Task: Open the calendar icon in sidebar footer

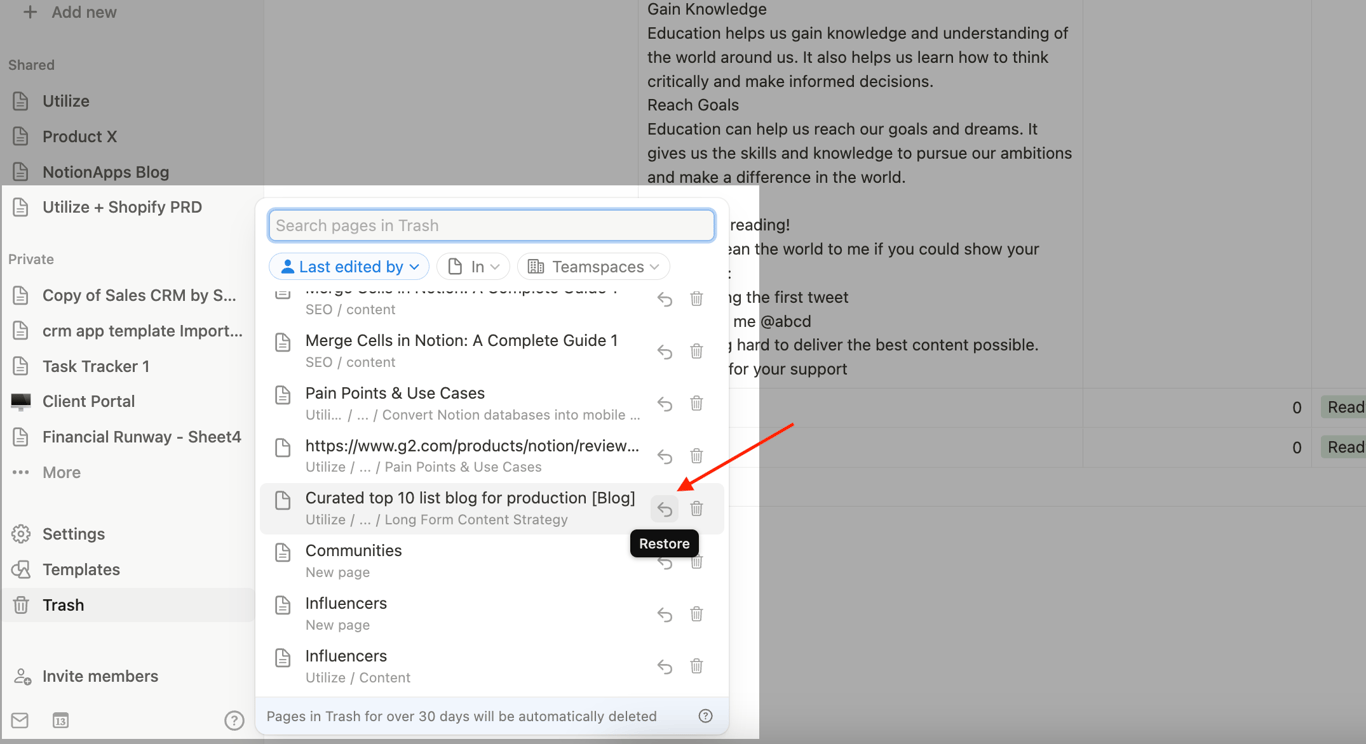Action: point(61,720)
